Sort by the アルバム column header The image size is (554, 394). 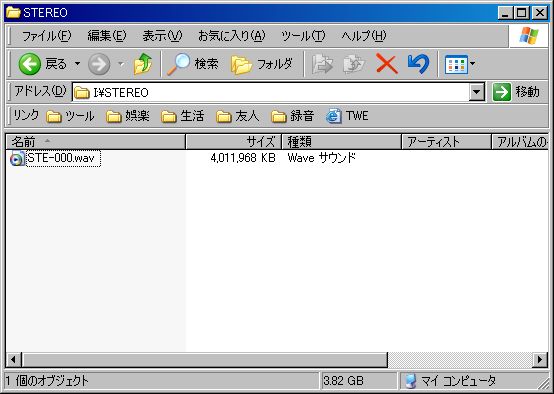520,142
